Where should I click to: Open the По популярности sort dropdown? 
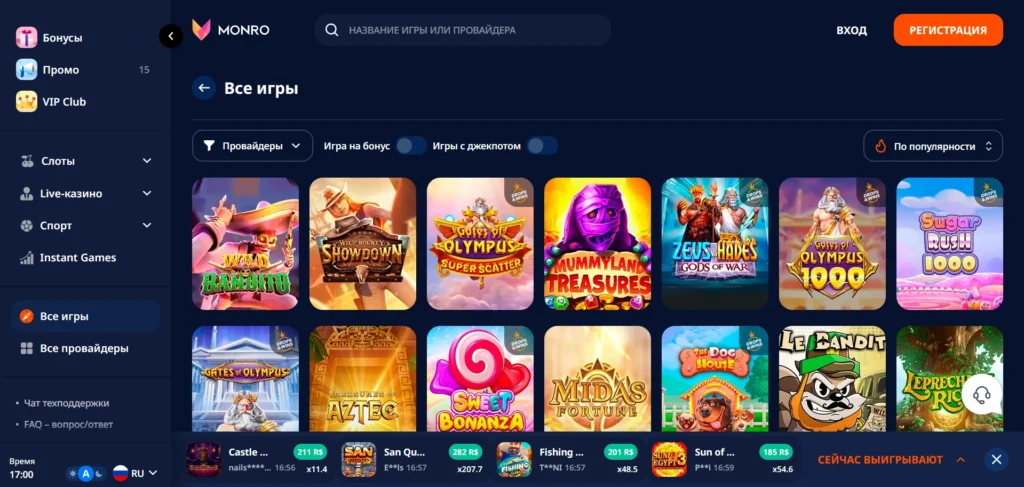click(933, 146)
